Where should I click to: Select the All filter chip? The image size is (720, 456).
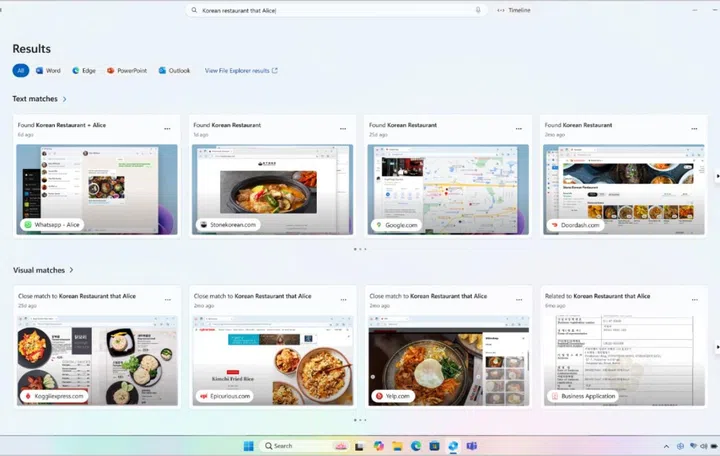[20, 71]
